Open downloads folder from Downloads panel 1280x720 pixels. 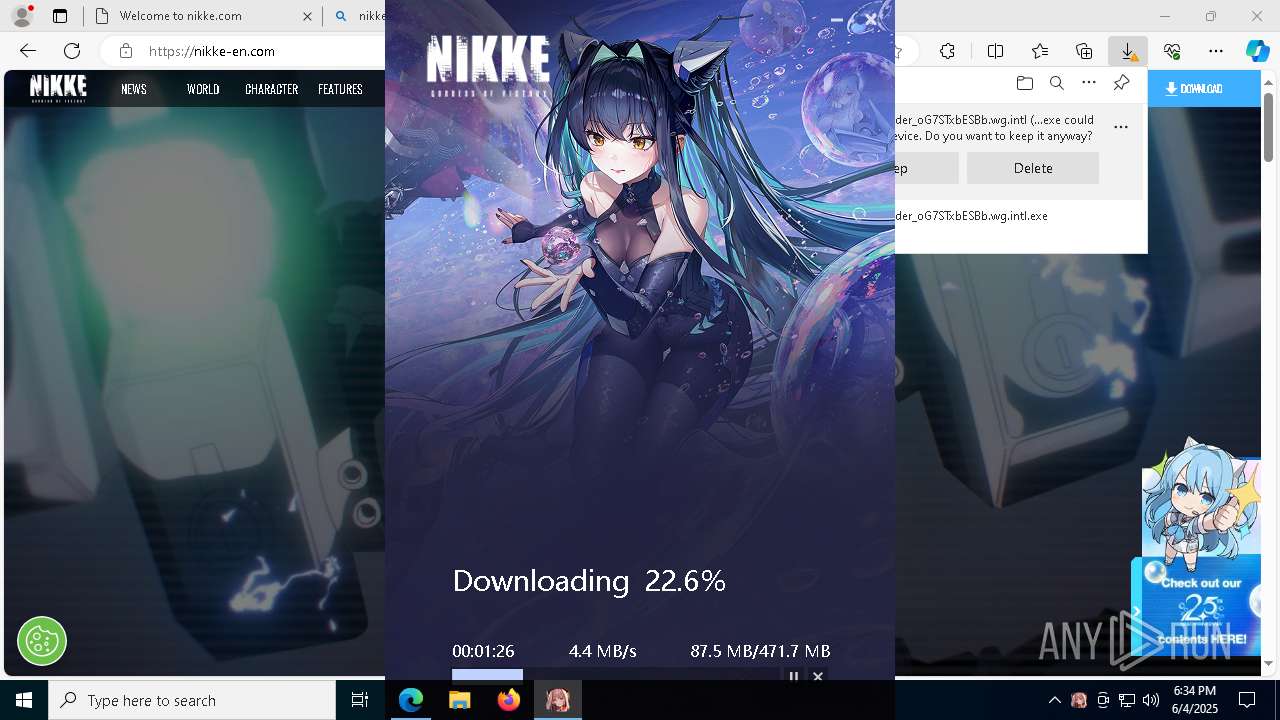pyautogui.click(x=1024, y=83)
